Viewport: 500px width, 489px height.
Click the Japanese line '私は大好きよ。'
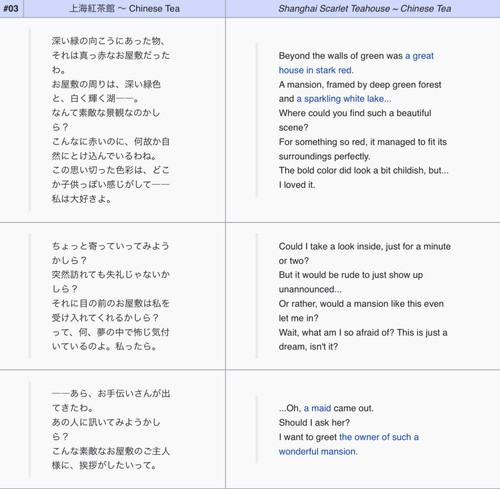[82, 199]
